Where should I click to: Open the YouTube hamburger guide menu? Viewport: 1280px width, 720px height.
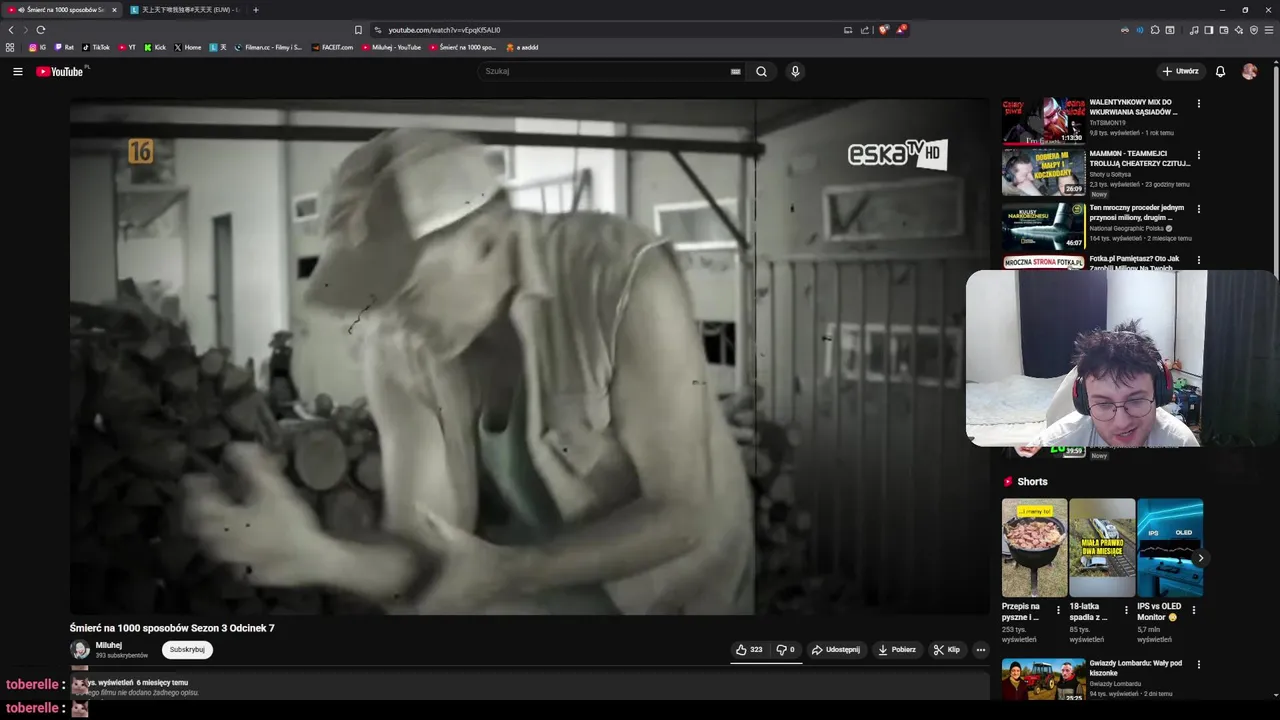pos(17,71)
